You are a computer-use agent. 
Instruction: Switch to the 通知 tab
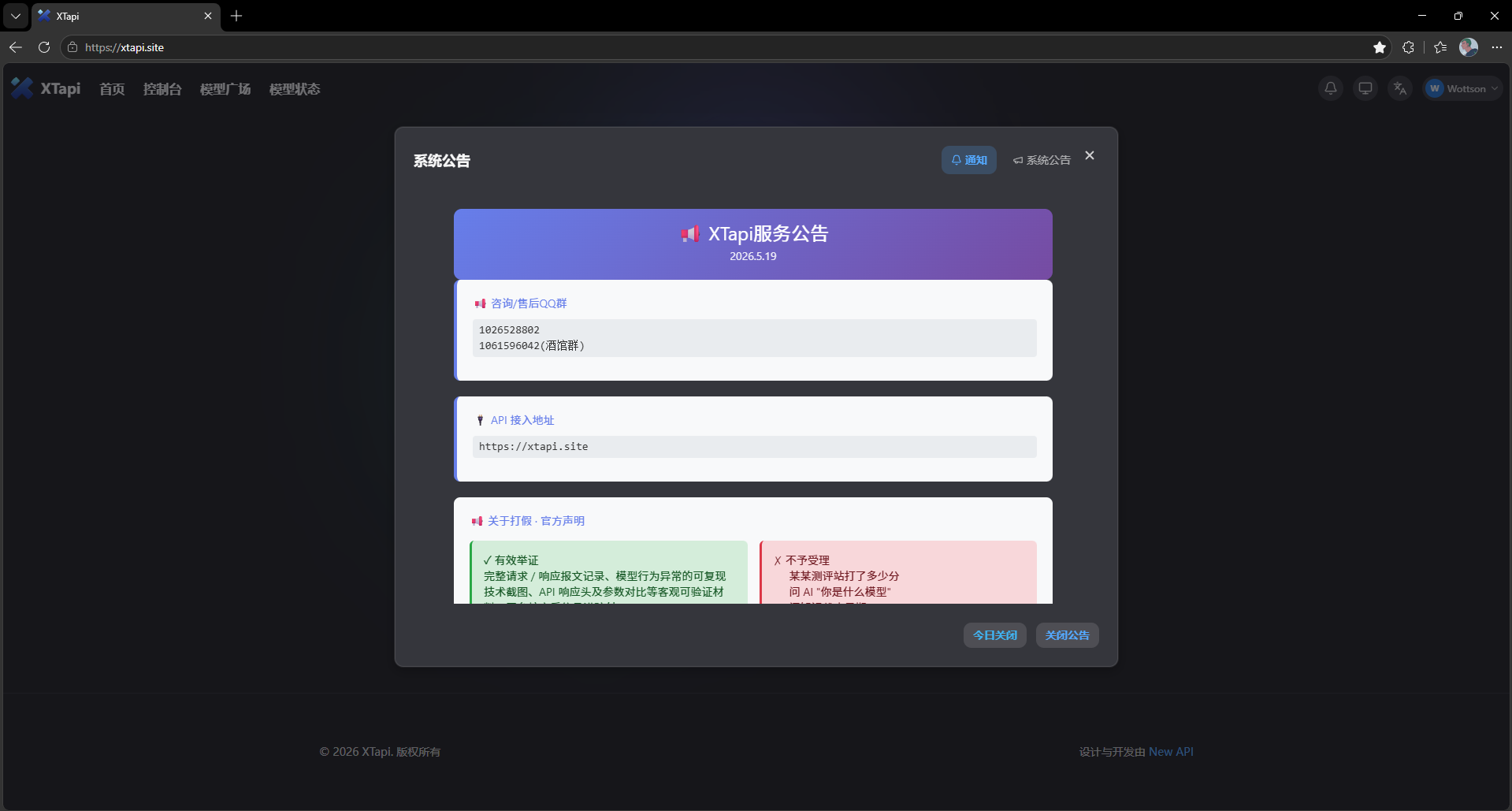[x=969, y=160]
